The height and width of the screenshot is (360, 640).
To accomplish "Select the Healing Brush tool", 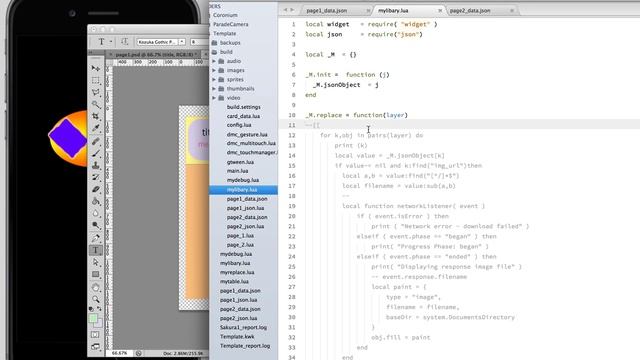I will coord(96,141).
